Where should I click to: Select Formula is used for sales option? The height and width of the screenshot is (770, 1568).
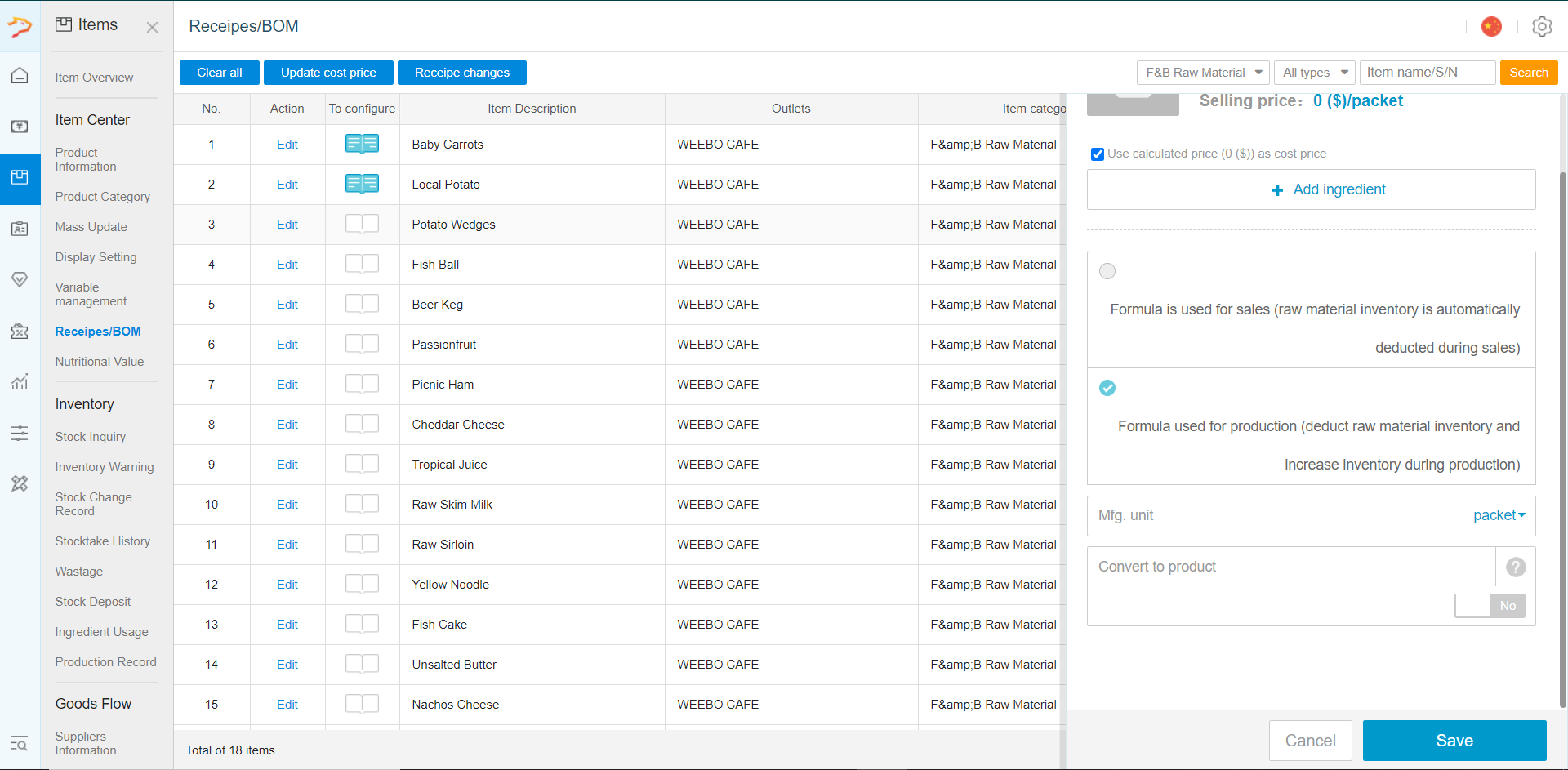[x=1107, y=271]
